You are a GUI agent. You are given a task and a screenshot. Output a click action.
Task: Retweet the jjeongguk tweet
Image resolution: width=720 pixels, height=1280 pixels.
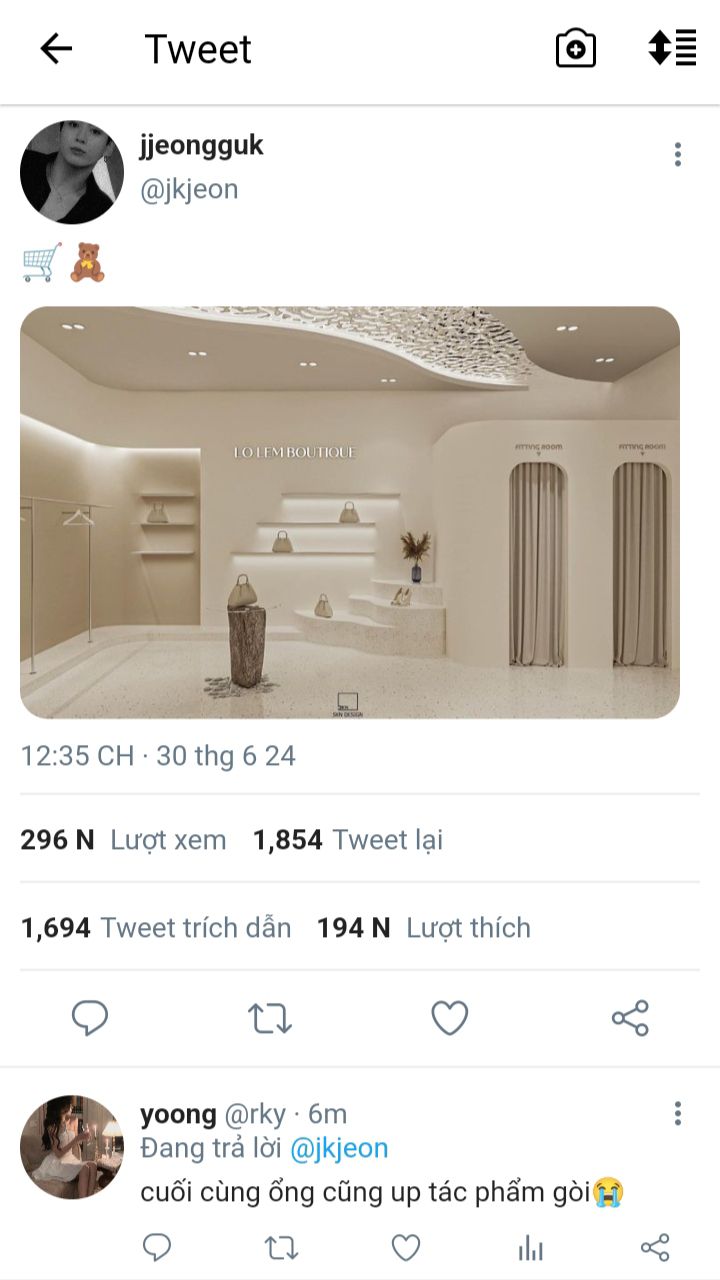point(269,1018)
